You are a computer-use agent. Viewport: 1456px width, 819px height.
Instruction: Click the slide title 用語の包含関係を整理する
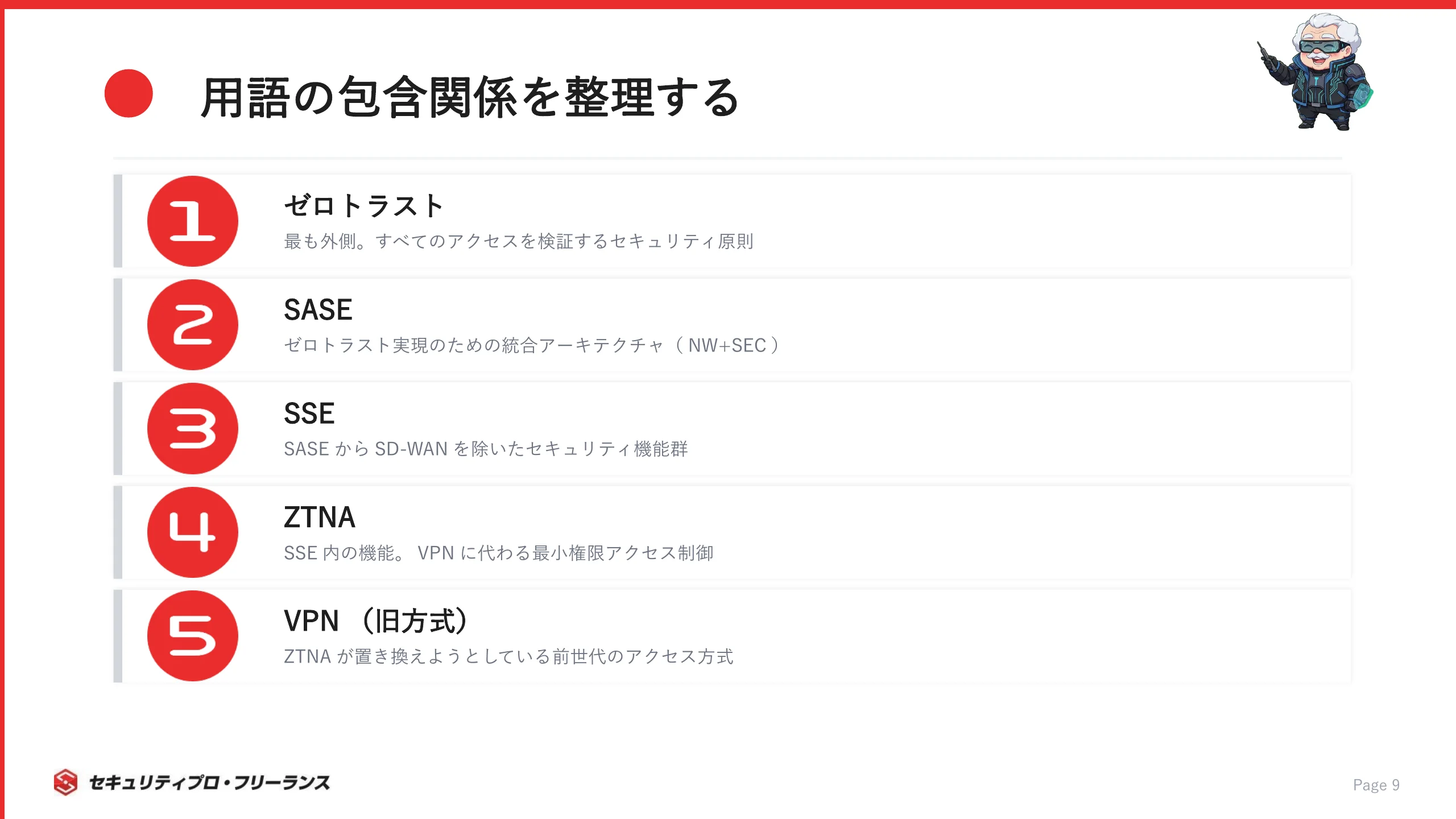click(x=469, y=98)
